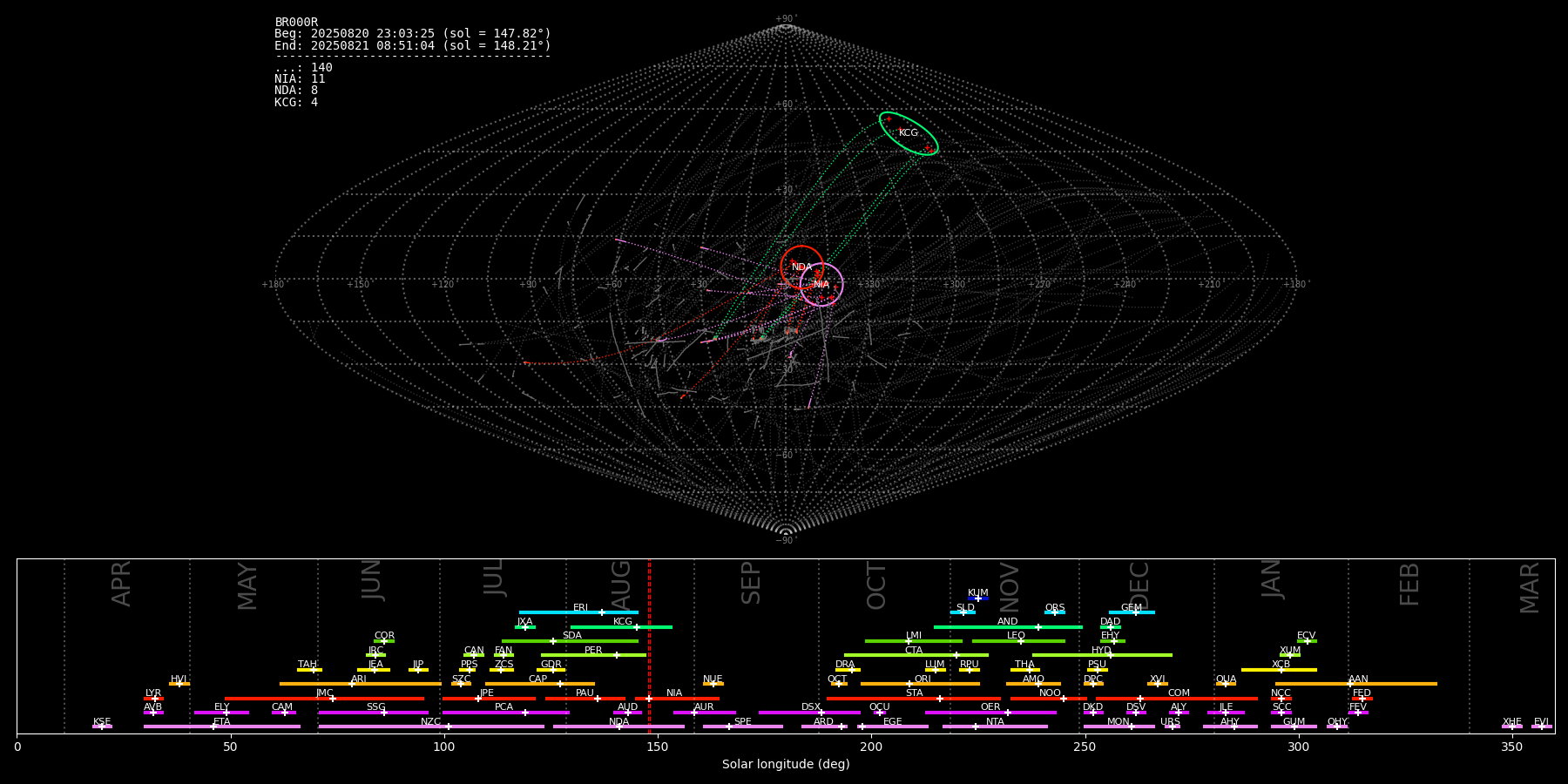Click the red JMC shower bar

[x=324, y=699]
